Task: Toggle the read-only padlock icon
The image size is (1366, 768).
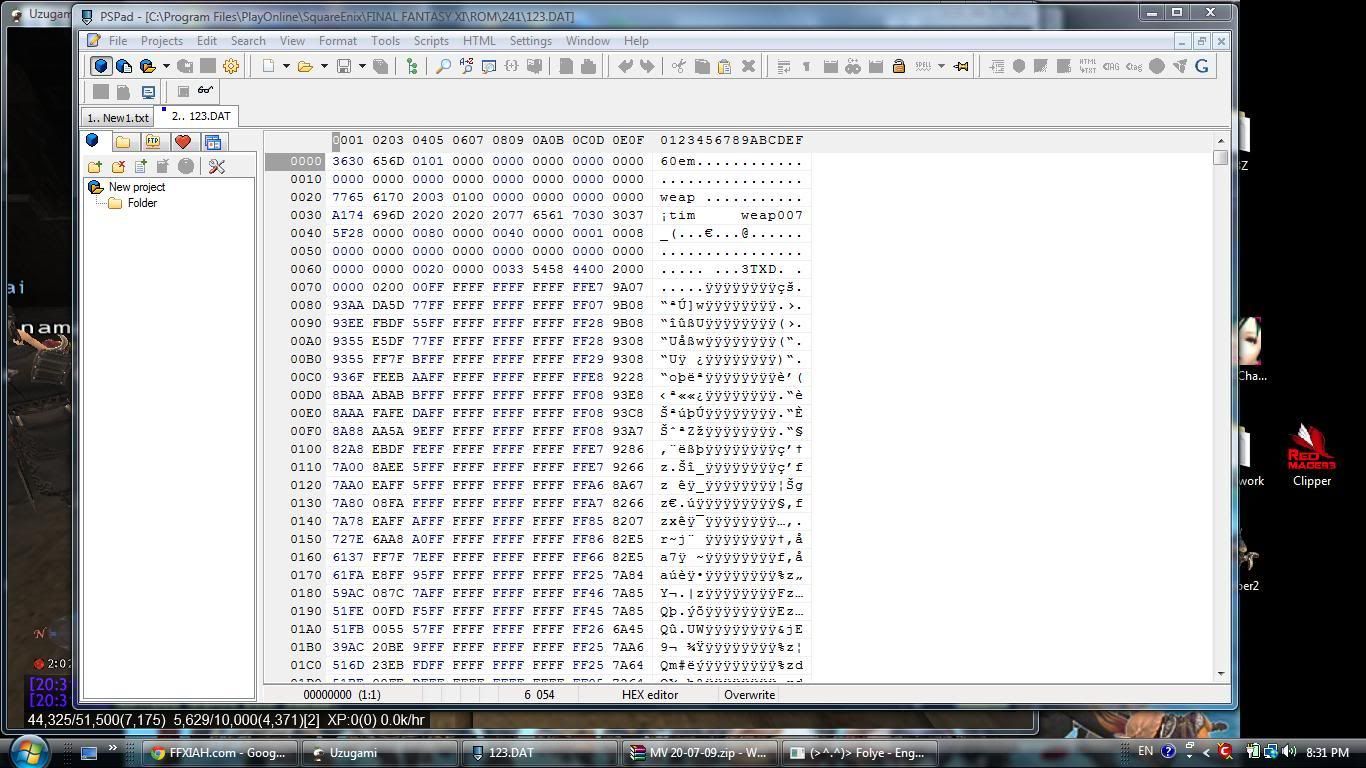Action: click(x=898, y=66)
